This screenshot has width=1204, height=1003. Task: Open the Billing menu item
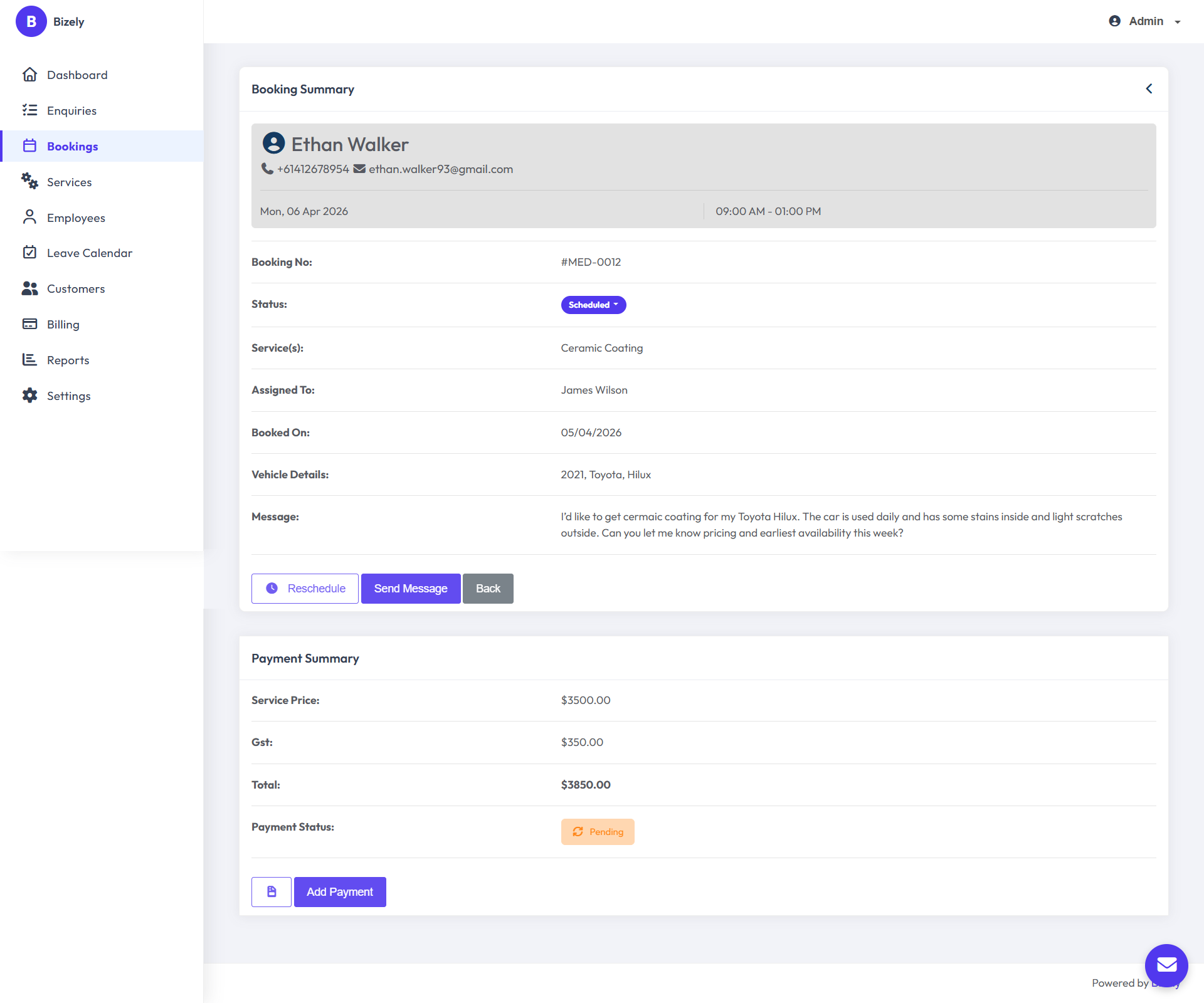[x=102, y=325]
